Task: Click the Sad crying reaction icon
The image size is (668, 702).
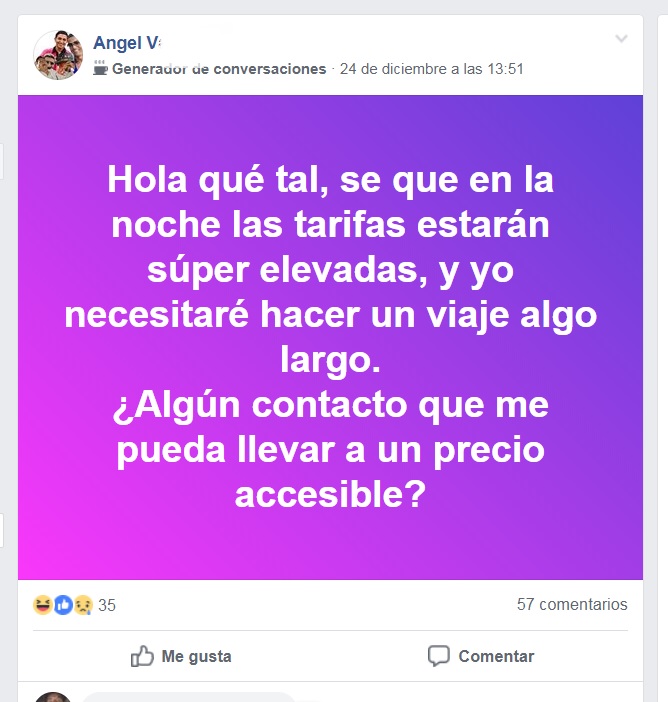Action: click(x=83, y=605)
